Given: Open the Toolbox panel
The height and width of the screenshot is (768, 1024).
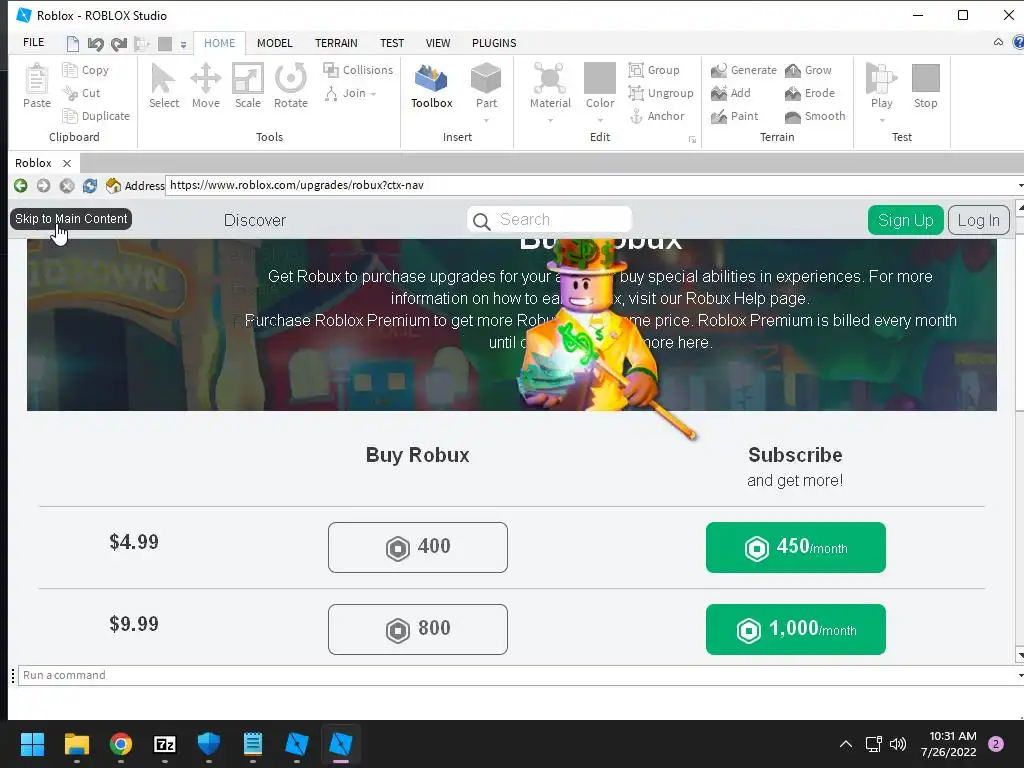Looking at the screenshot, I should [432, 86].
